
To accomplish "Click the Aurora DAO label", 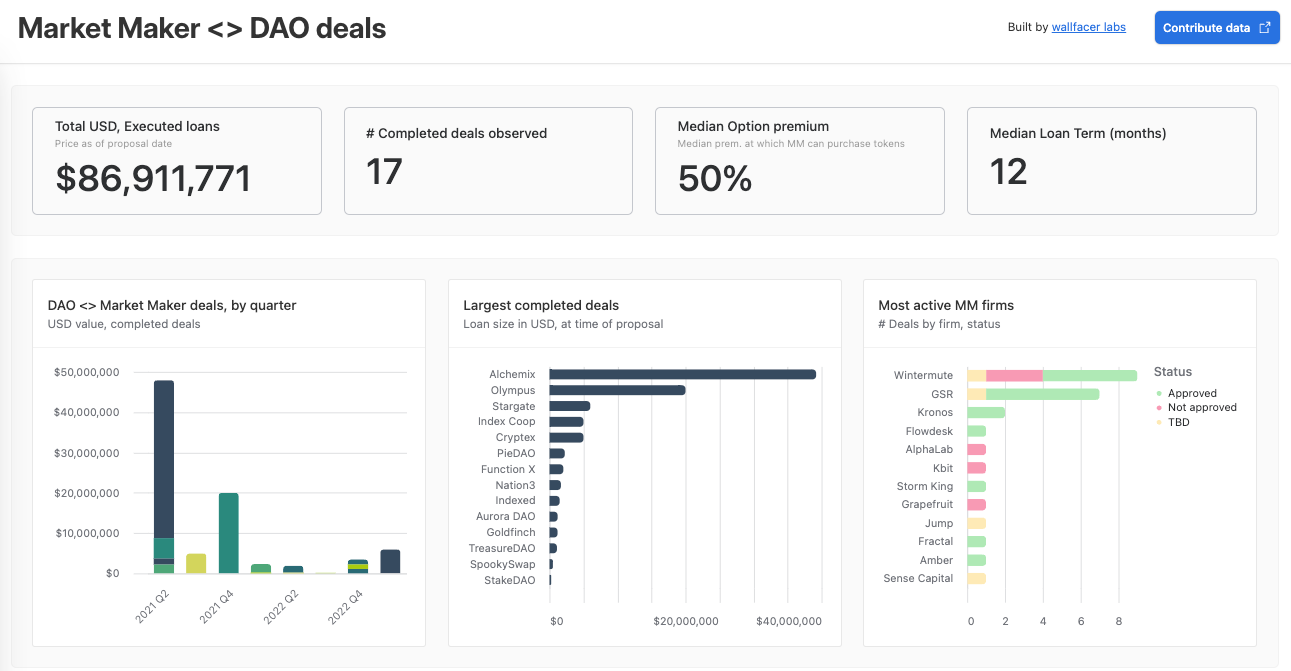I will pos(506,516).
